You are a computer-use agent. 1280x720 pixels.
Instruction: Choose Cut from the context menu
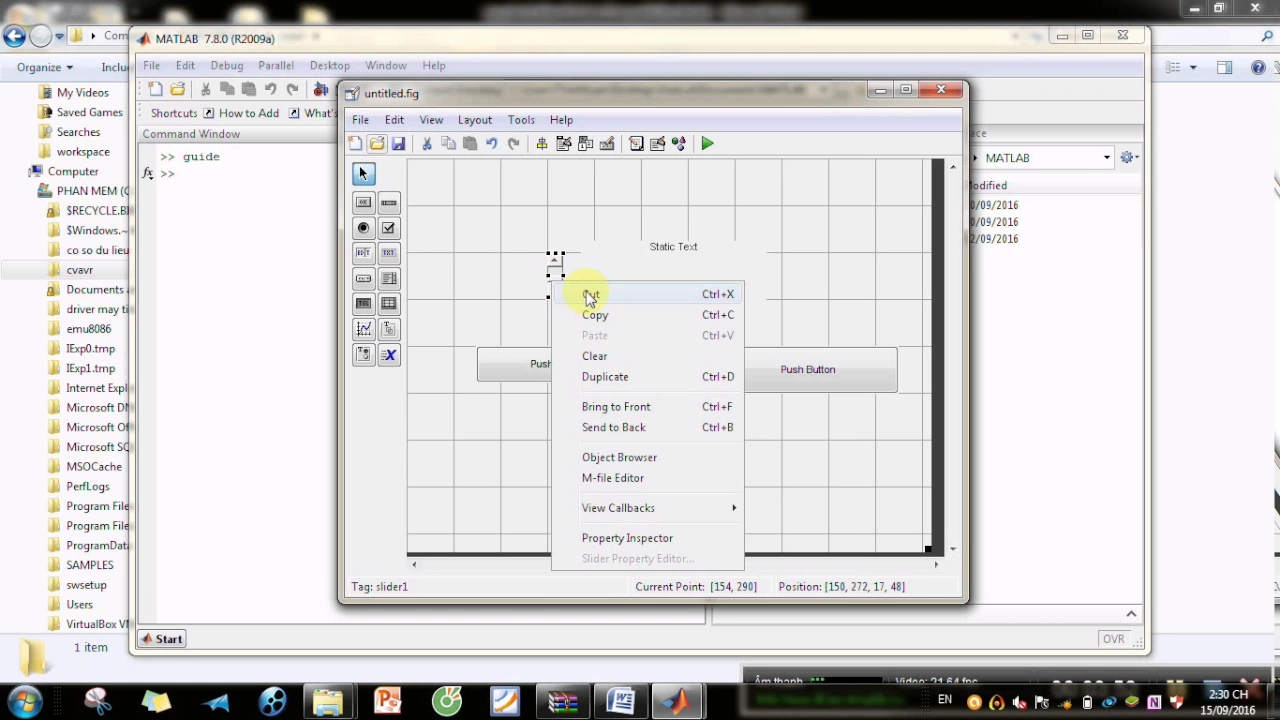[x=648, y=295]
